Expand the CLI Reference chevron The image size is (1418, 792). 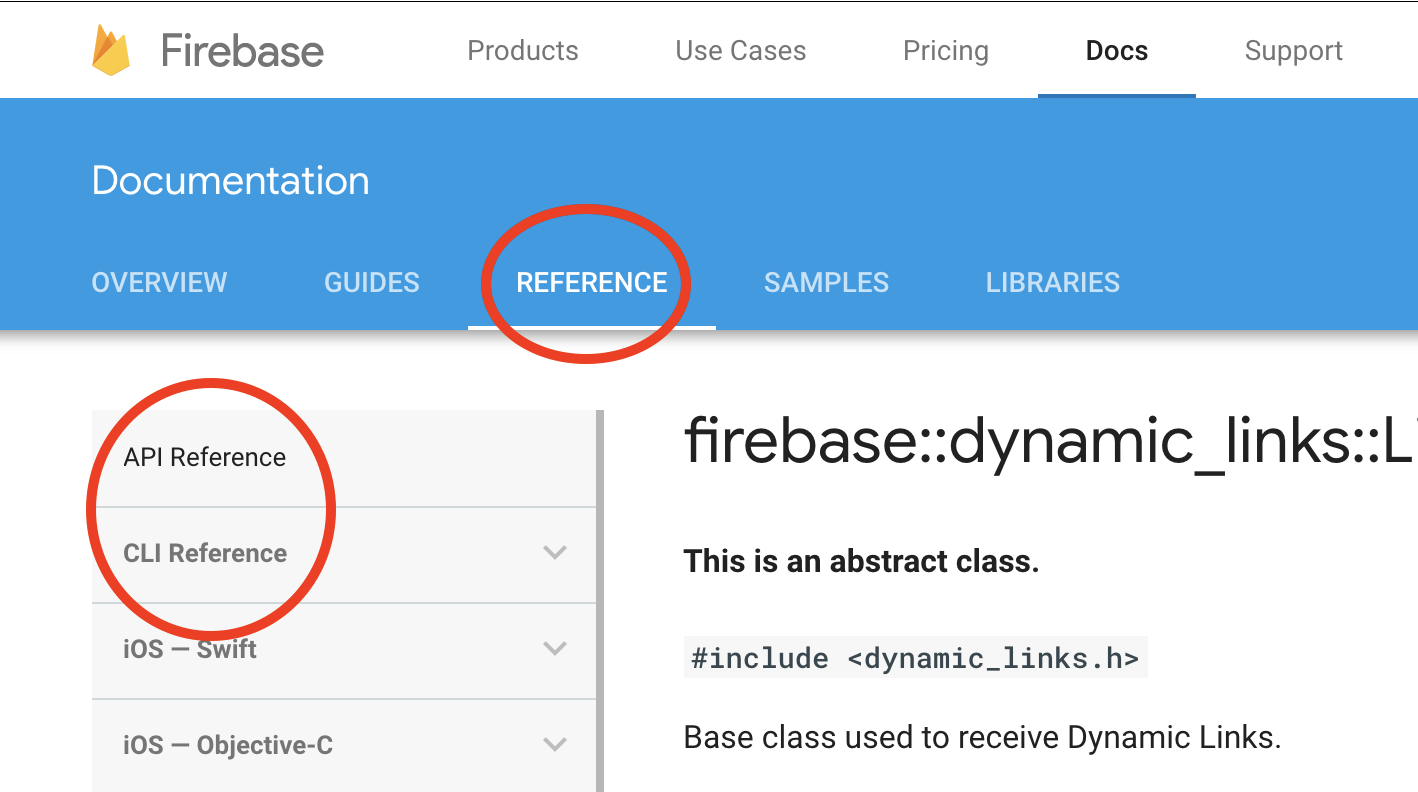click(555, 553)
